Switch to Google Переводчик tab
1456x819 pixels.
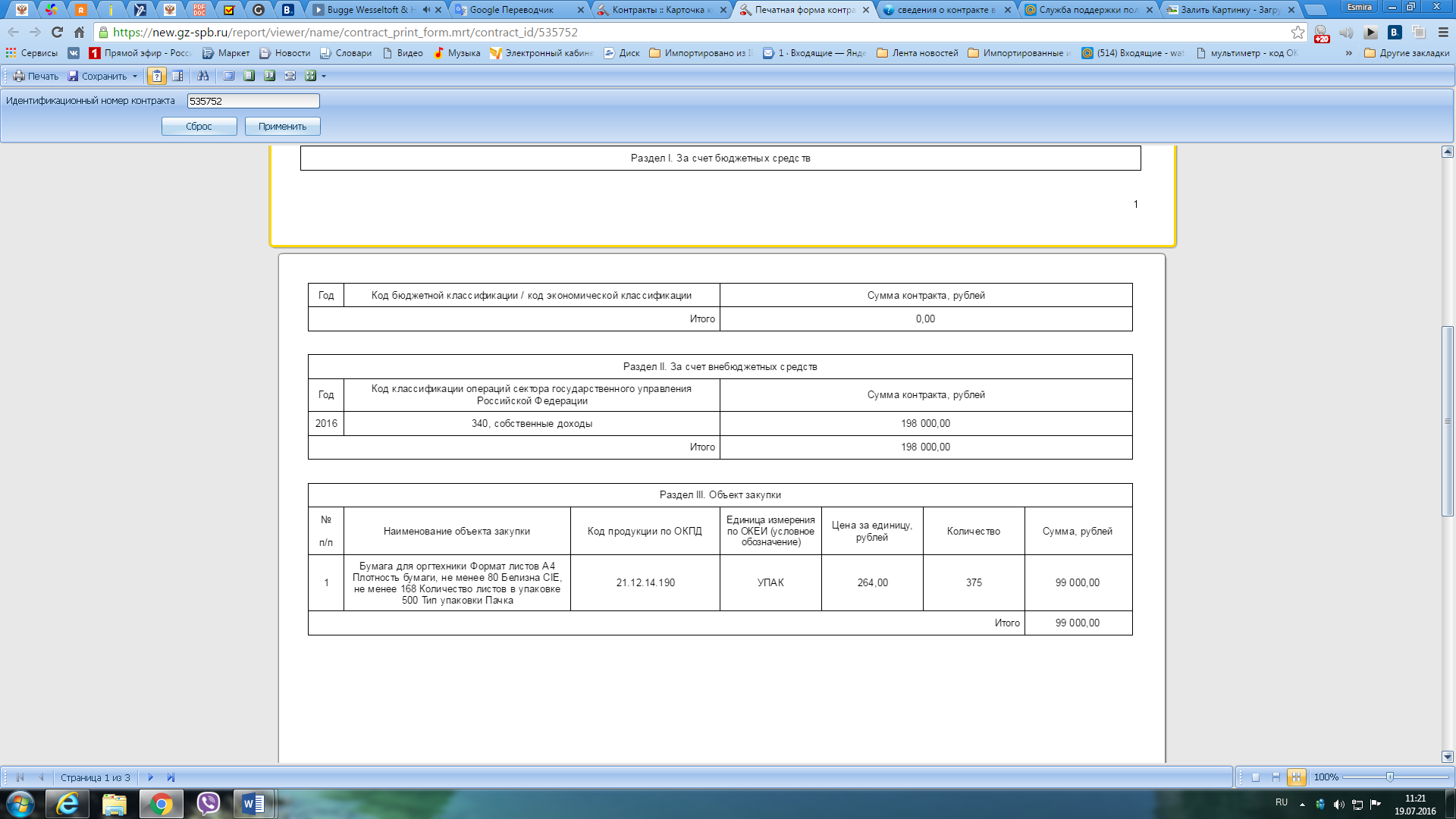[x=511, y=10]
